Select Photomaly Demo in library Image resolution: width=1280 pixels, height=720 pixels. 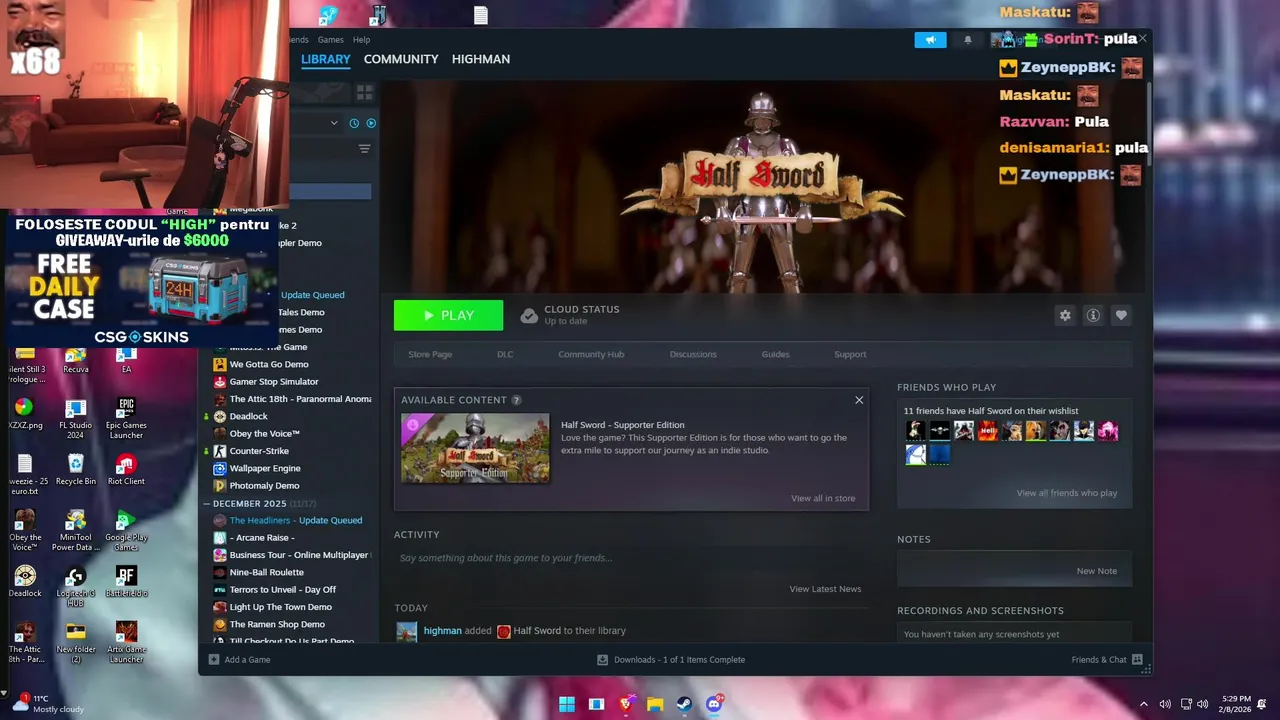[265, 486]
